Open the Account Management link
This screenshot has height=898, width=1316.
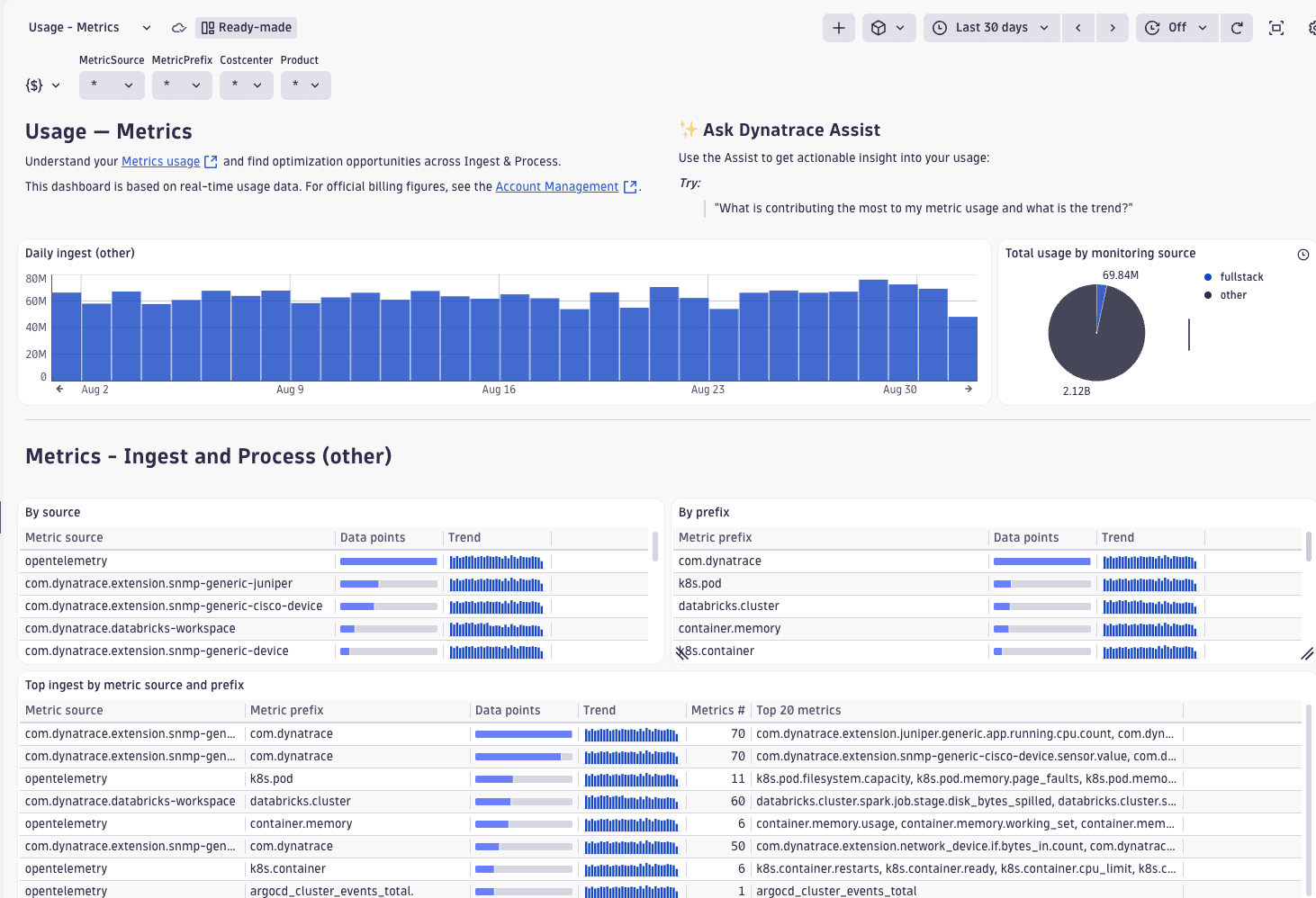tap(557, 186)
